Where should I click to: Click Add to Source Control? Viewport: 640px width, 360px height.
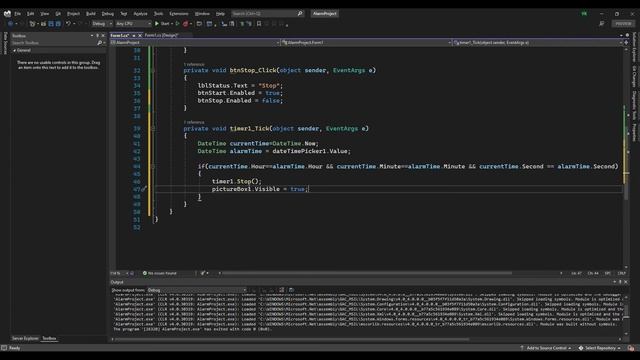pyautogui.click(x=545, y=348)
